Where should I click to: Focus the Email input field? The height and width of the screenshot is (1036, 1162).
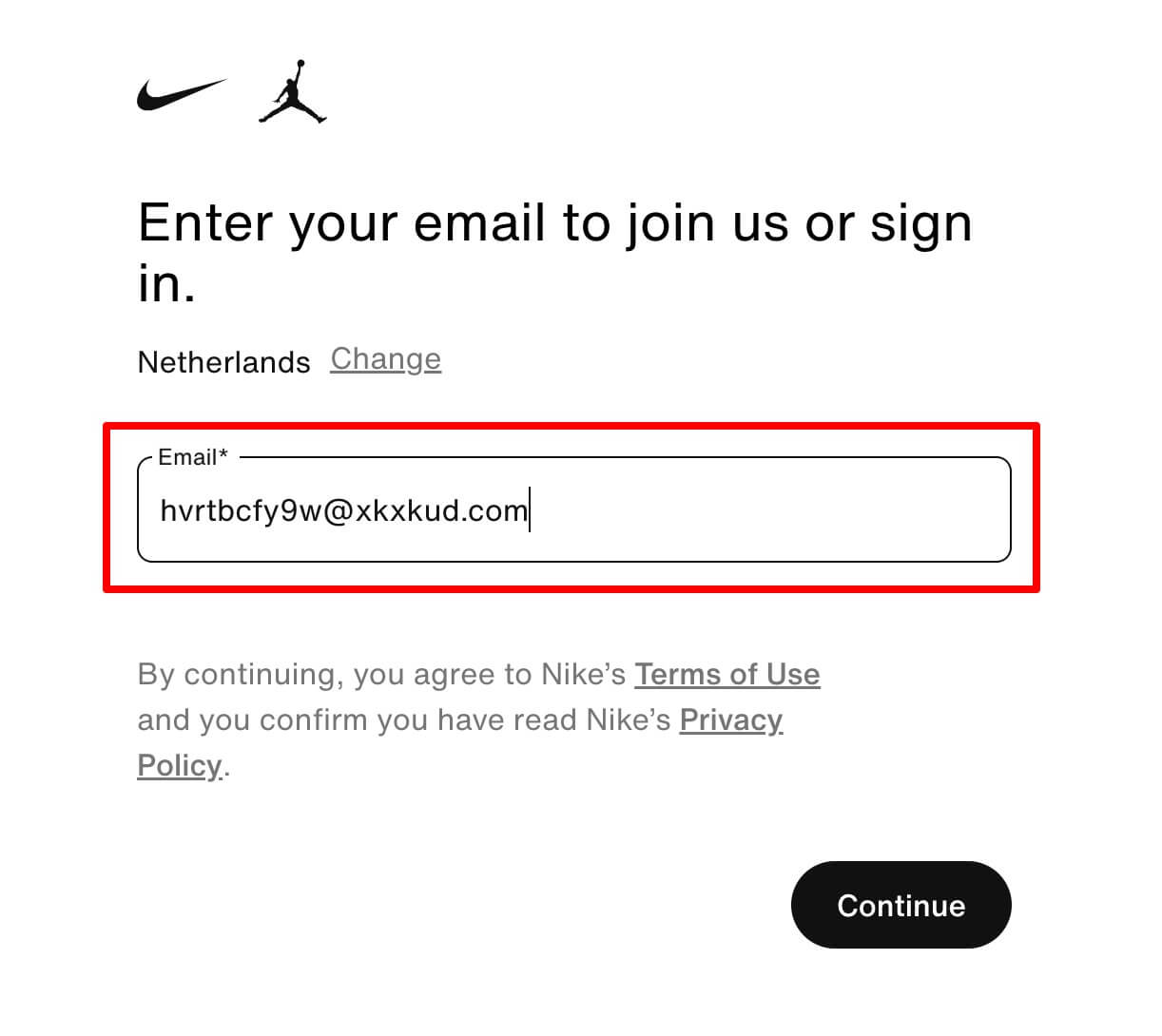point(573,509)
